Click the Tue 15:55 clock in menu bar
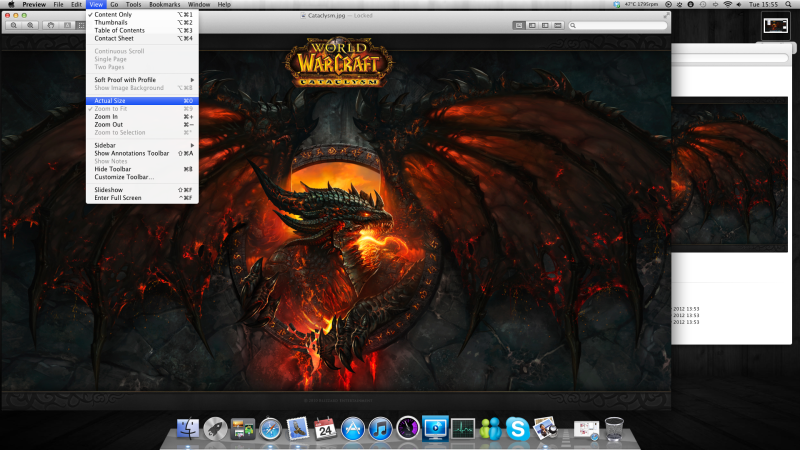 [763, 4]
